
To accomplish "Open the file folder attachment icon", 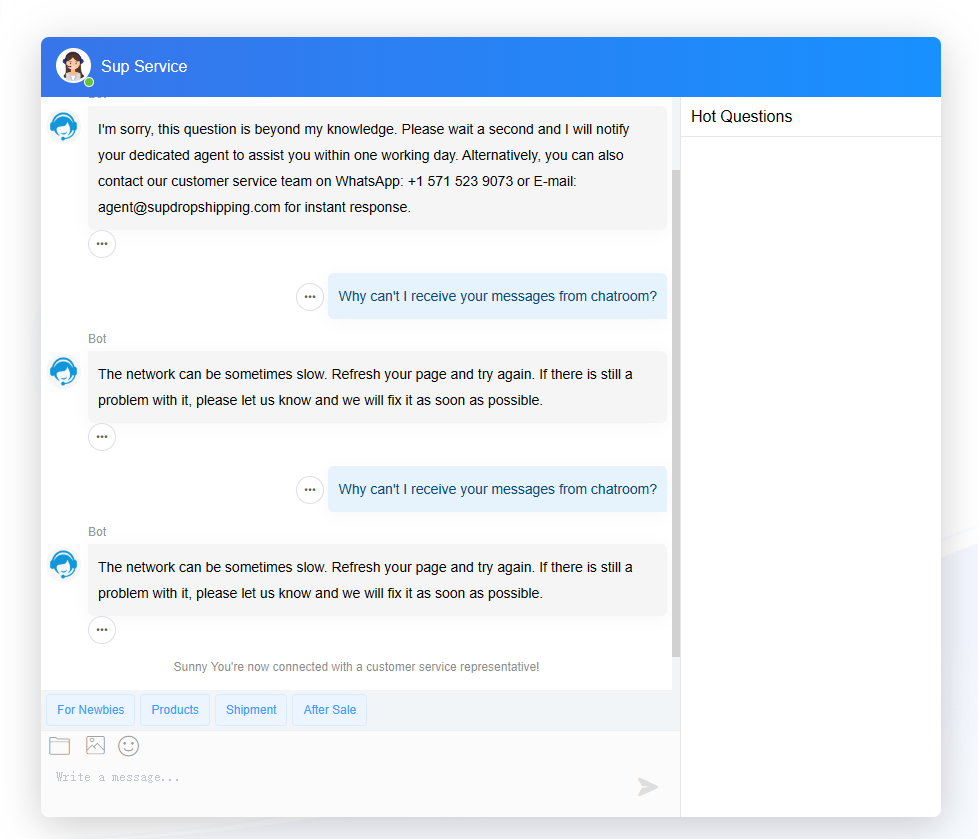I will [59, 745].
